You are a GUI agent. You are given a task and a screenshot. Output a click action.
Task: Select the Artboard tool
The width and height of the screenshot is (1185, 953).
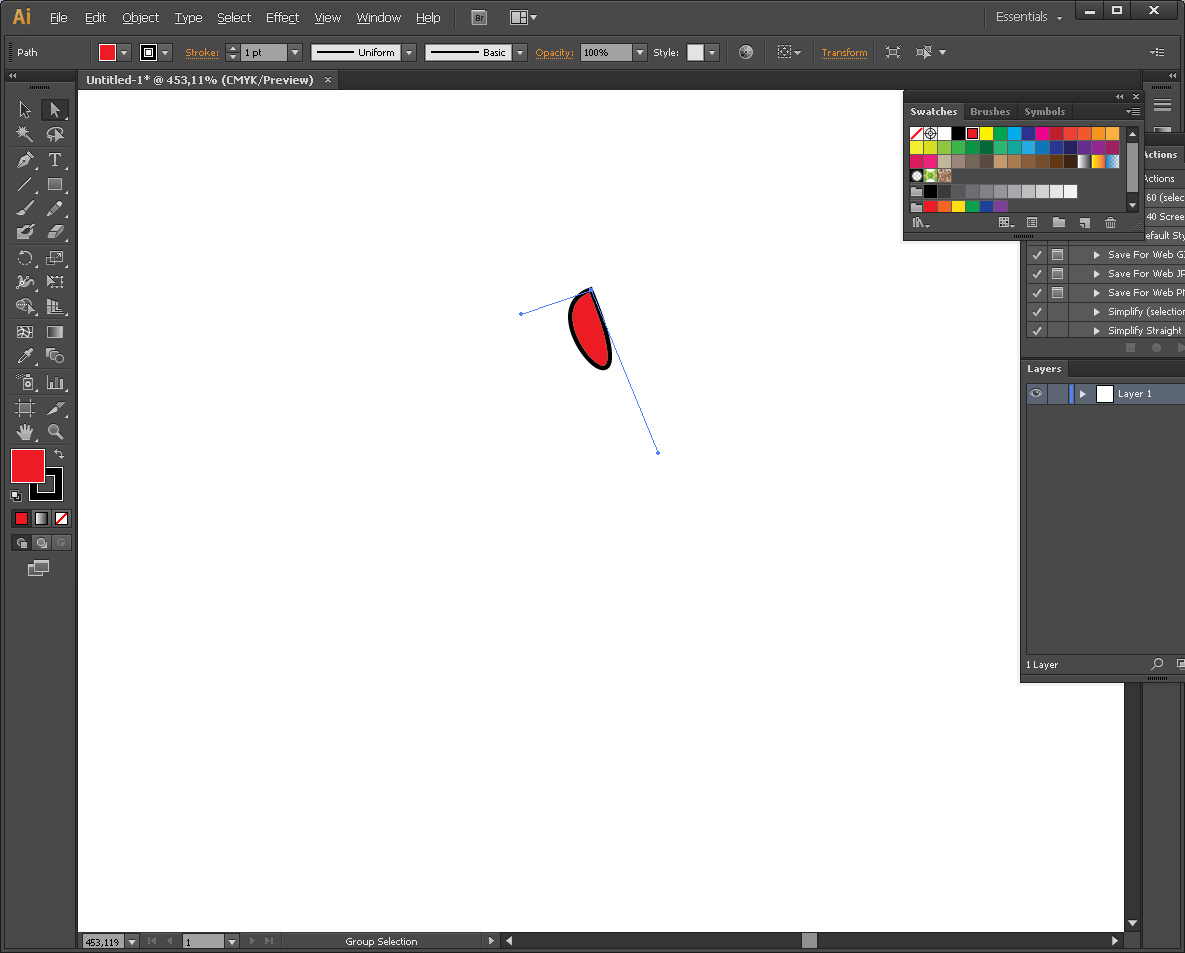[25, 408]
